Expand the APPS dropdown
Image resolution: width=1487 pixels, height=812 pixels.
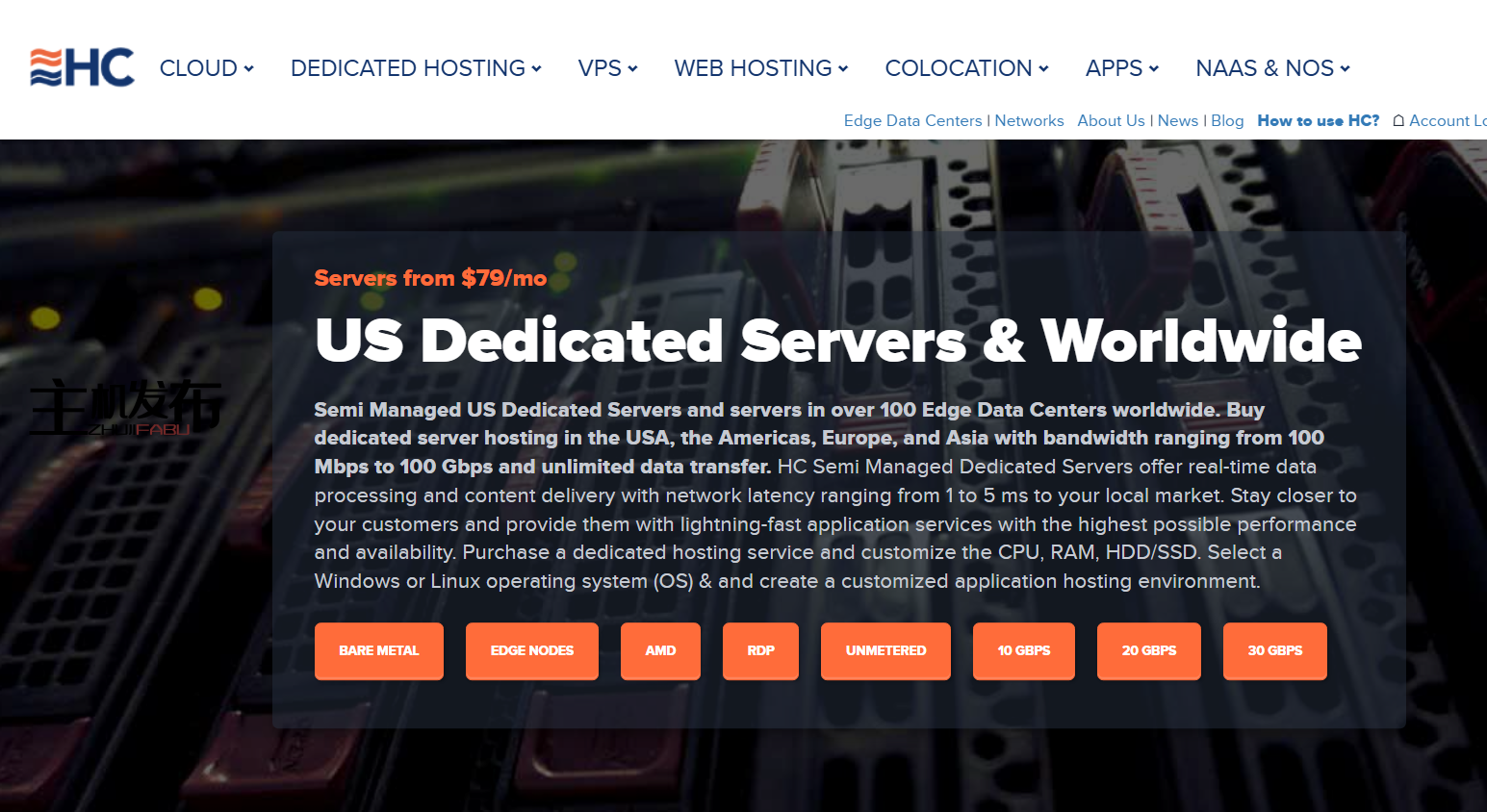(x=1121, y=68)
